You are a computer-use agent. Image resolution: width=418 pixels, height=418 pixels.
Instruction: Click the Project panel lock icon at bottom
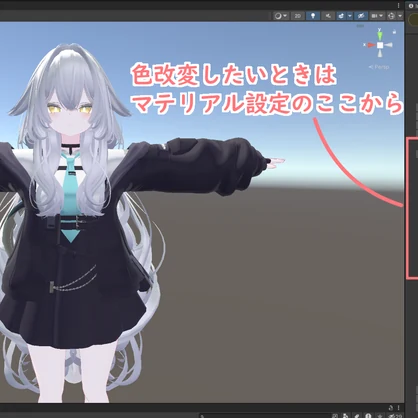coord(391,408)
